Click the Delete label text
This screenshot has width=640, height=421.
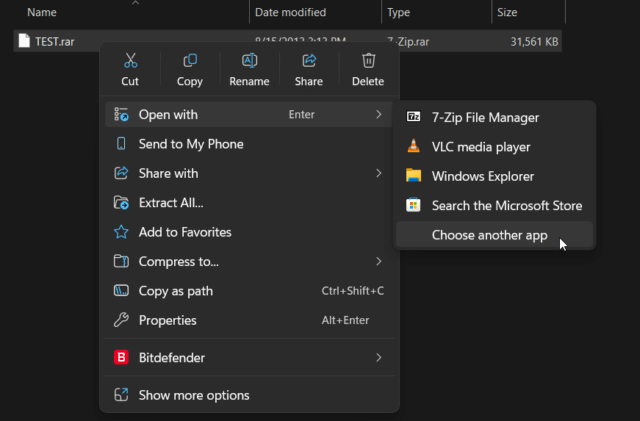(368, 81)
